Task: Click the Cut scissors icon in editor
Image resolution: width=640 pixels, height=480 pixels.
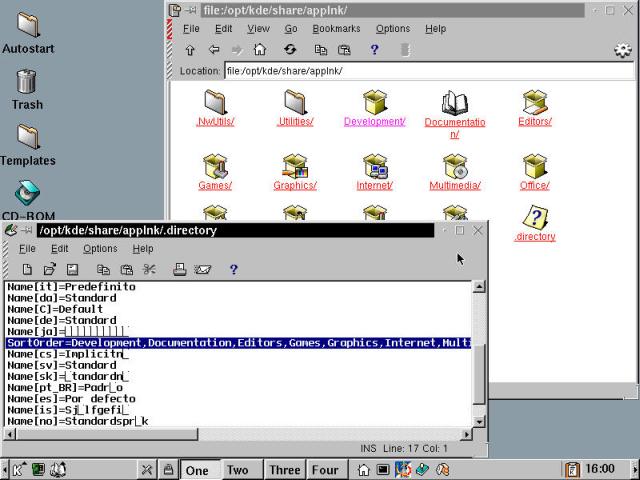Action: (149, 269)
